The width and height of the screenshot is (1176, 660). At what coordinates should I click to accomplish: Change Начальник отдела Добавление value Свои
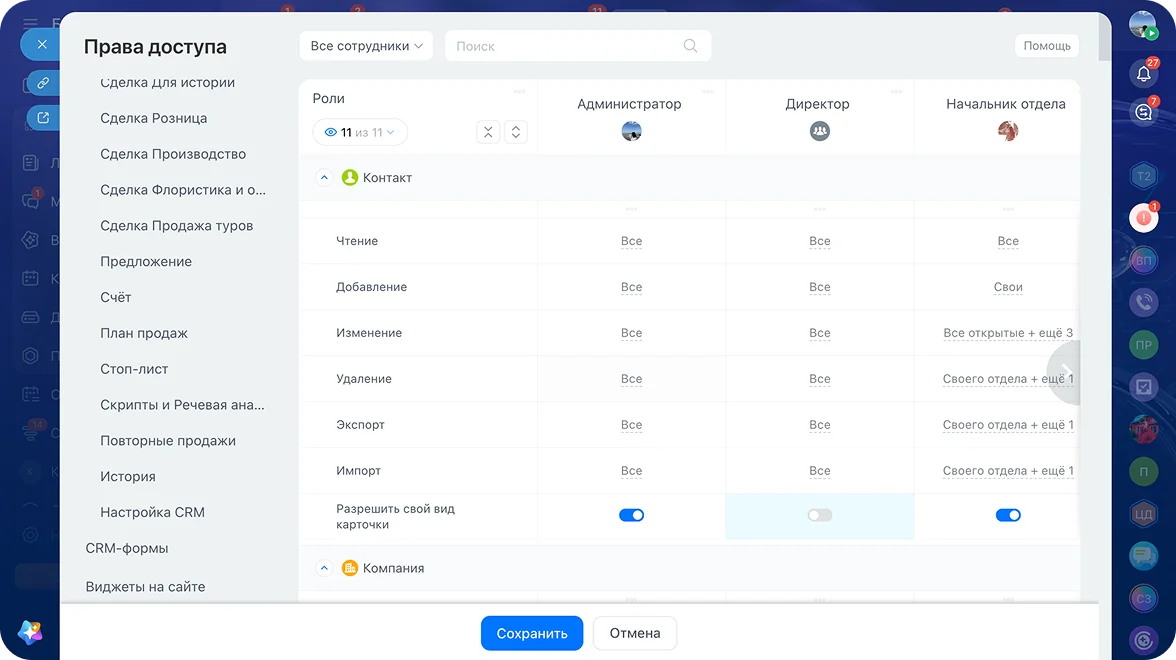(1008, 287)
